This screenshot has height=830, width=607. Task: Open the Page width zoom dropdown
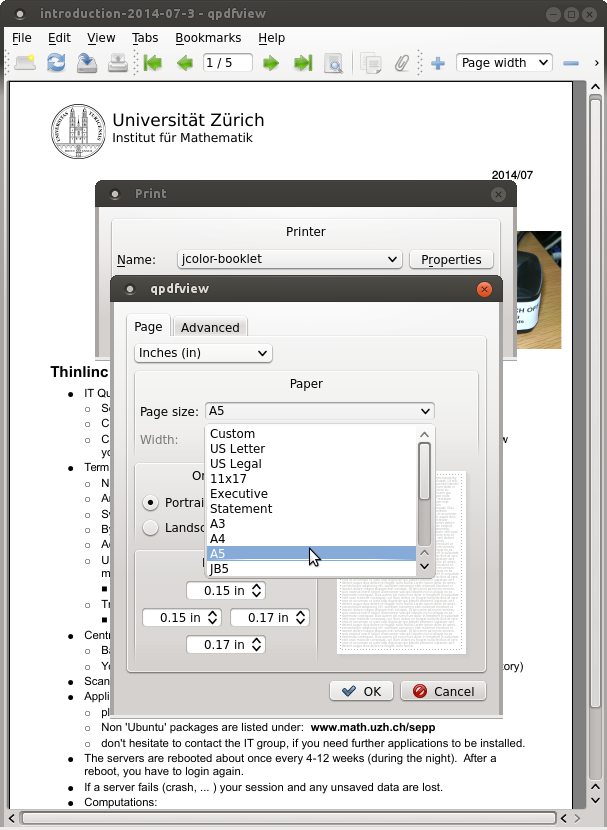tap(504, 62)
